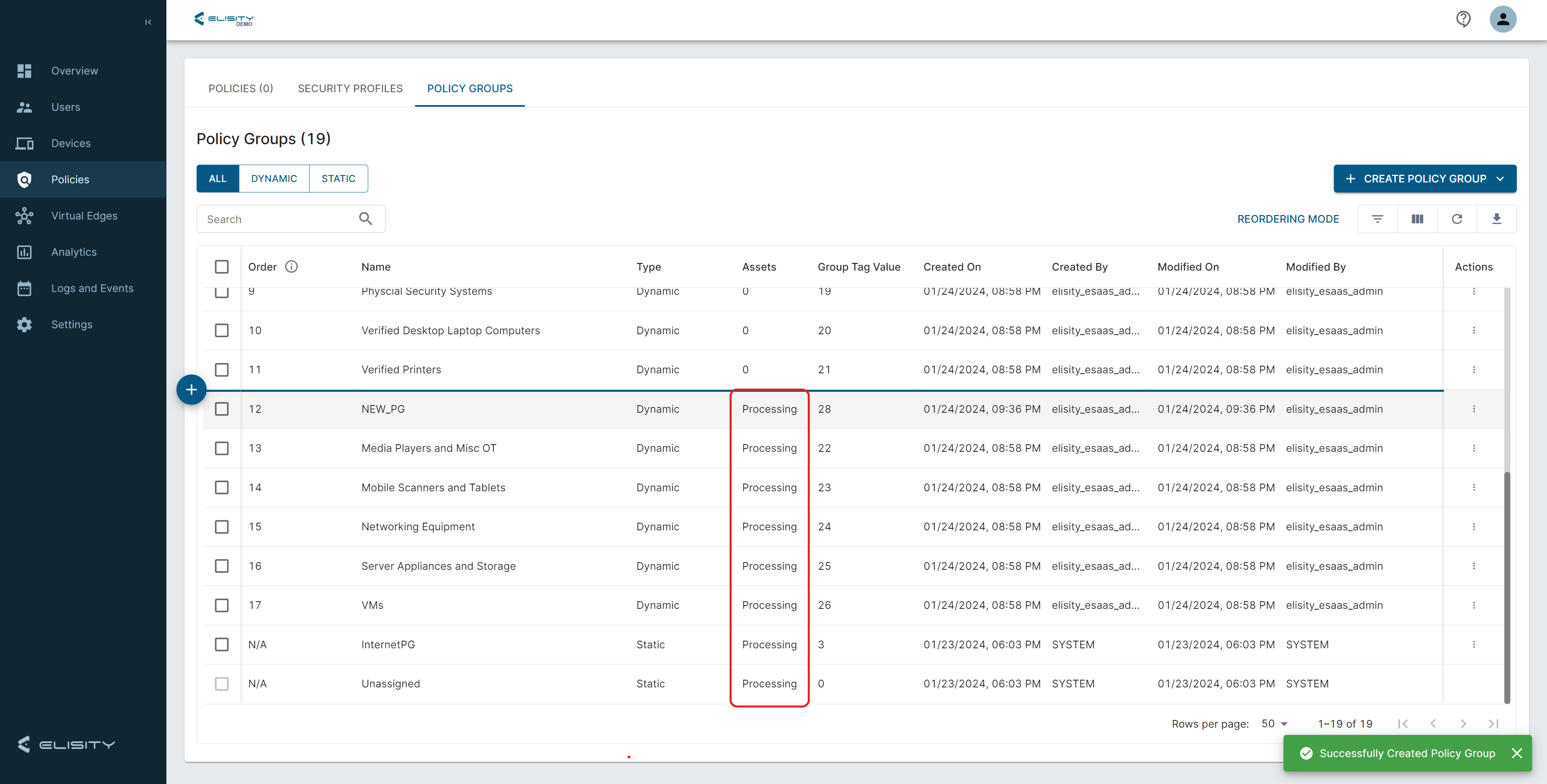Collapse the sidebar with the arrow icon
The height and width of the screenshot is (784, 1547).
pos(148,22)
